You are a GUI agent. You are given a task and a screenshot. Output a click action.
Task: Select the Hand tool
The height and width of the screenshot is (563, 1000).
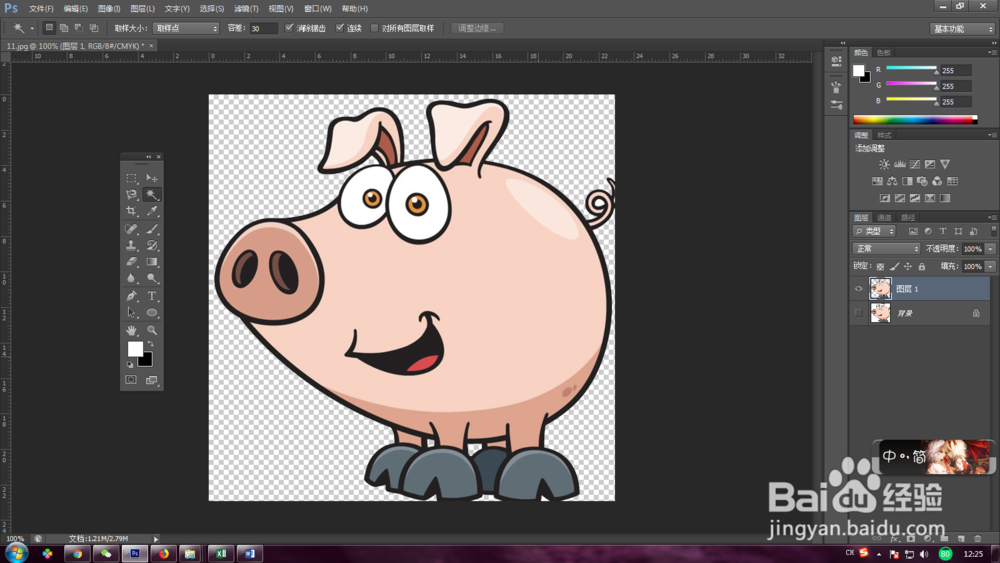(131, 330)
